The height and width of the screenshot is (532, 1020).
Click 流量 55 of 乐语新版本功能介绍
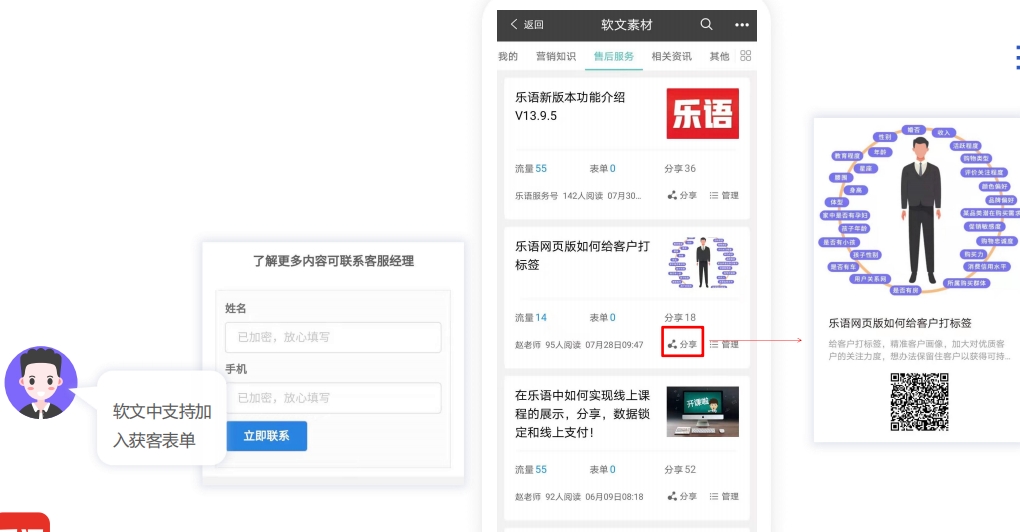(x=531, y=168)
